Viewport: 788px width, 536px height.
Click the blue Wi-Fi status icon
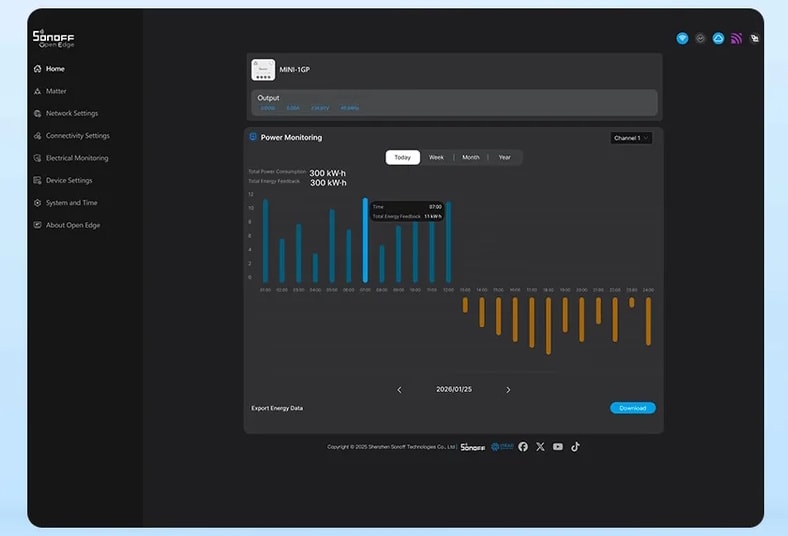coord(682,38)
